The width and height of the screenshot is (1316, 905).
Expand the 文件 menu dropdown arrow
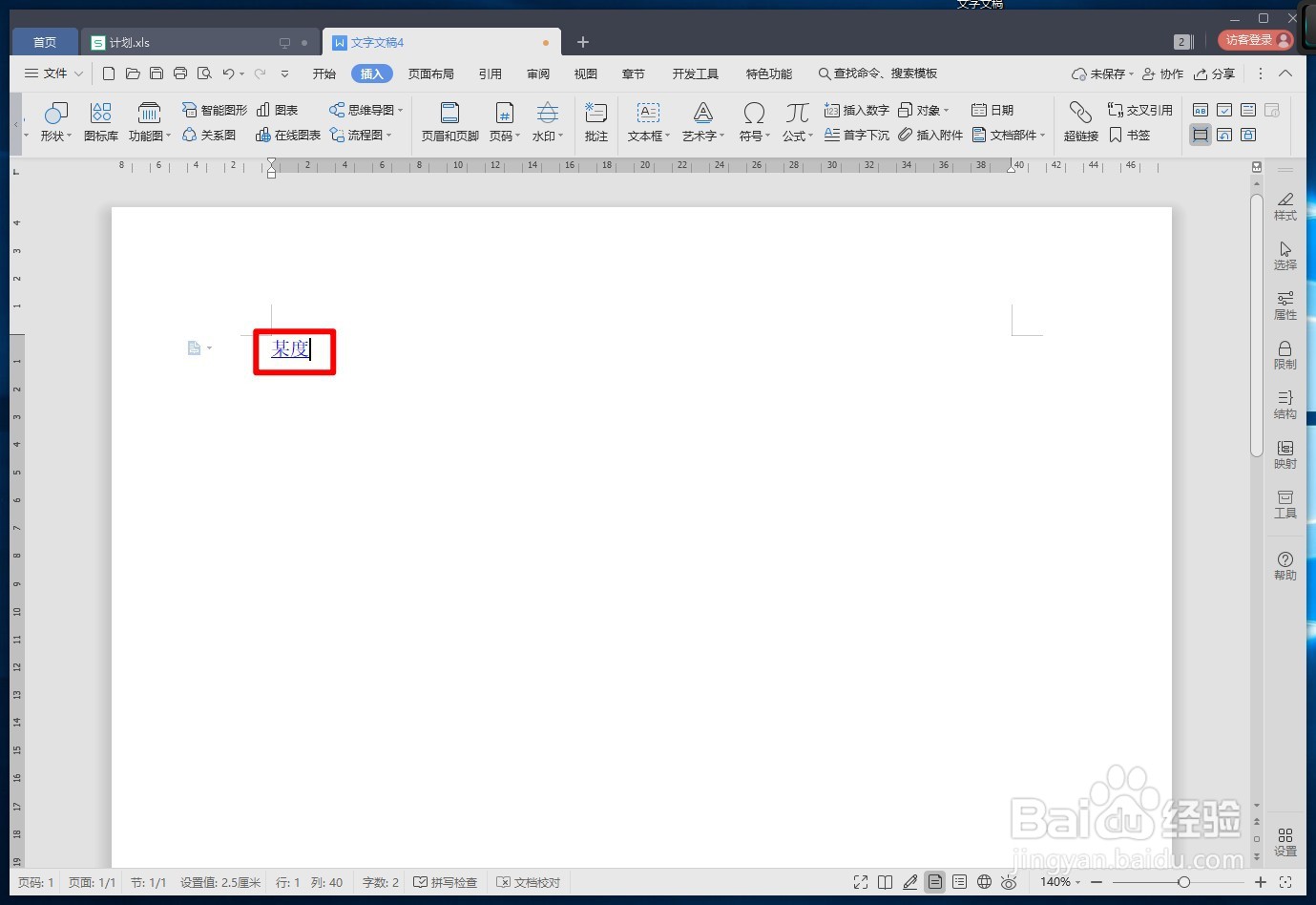pyautogui.click(x=79, y=74)
